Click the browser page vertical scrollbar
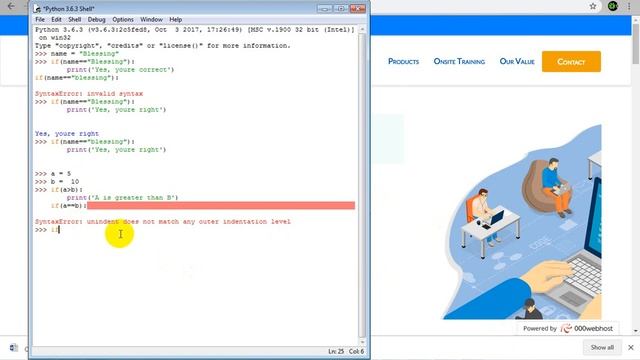 [636, 44]
